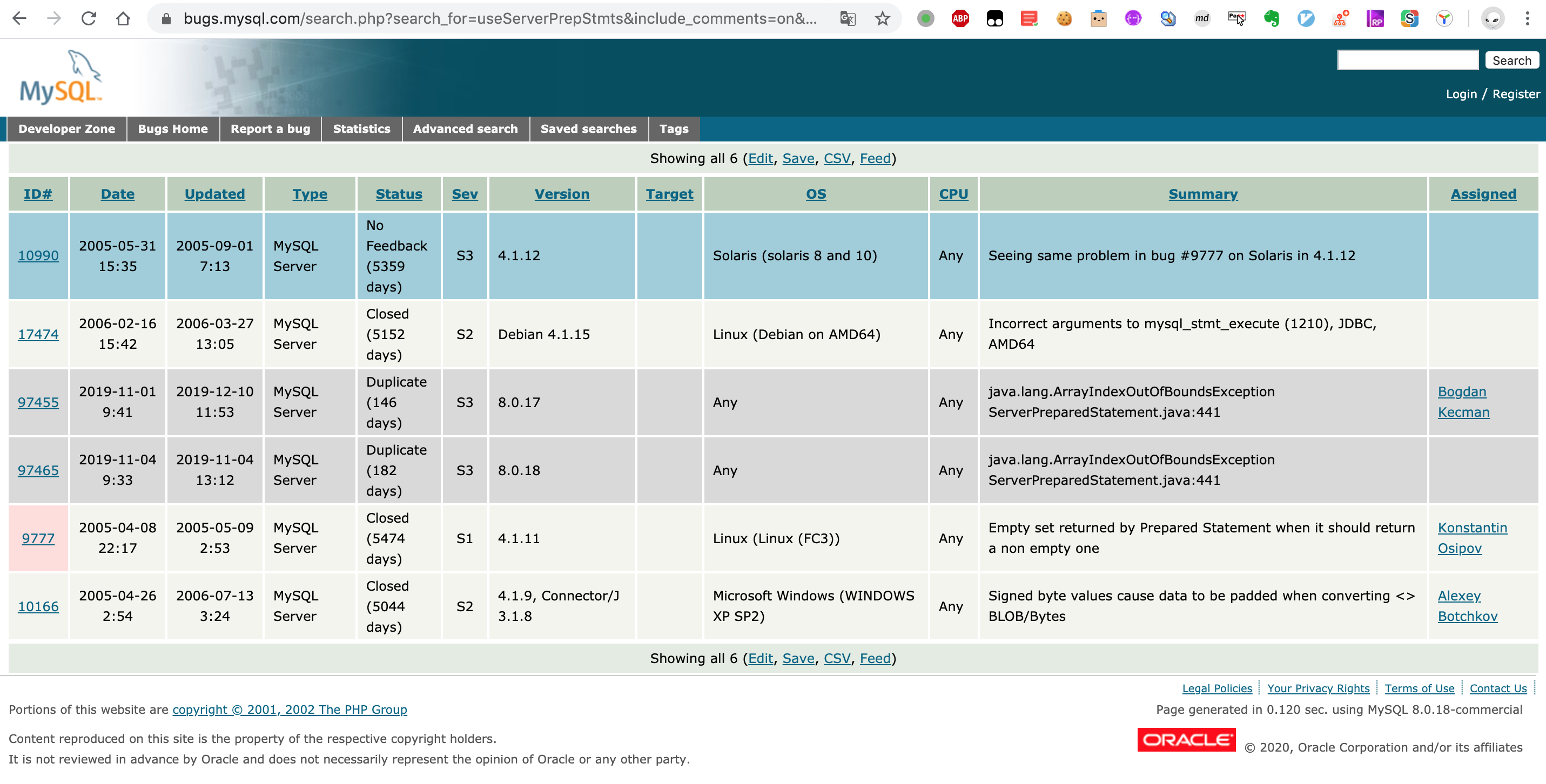Image resolution: width=1546 pixels, height=784 pixels.
Task: Open the blue V checkmark extension
Action: tap(1306, 18)
